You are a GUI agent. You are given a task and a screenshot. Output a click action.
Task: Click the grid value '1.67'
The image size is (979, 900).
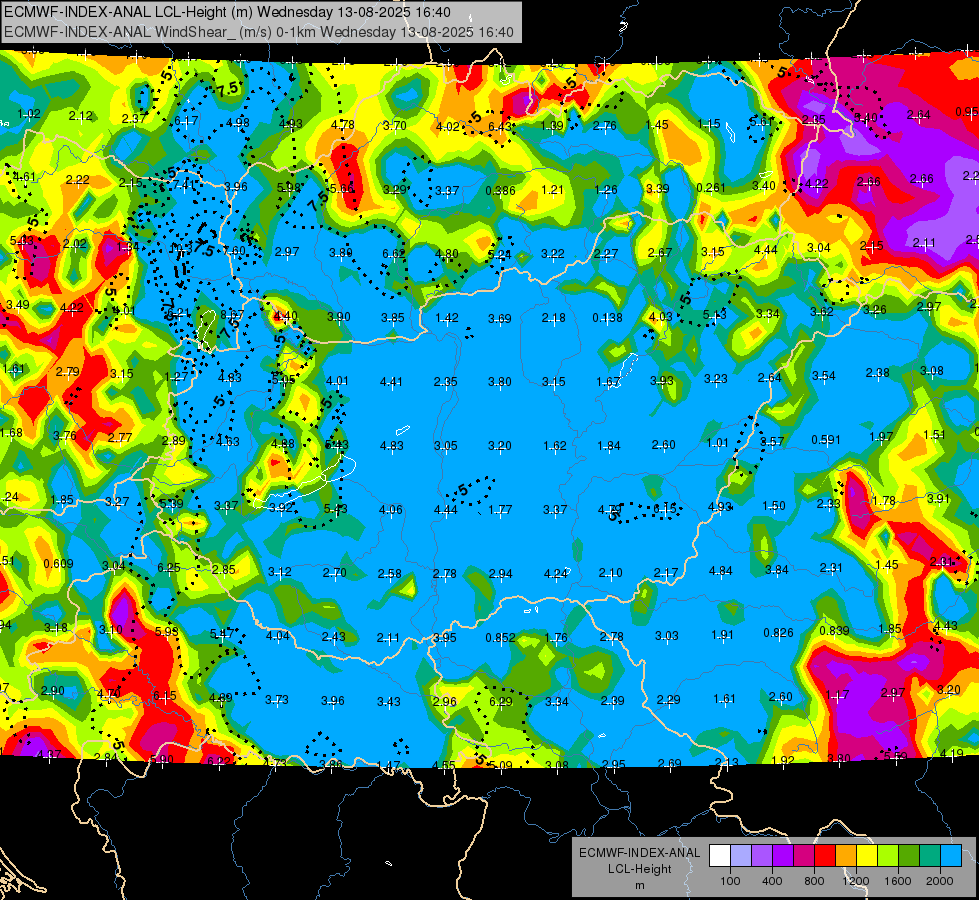608,381
